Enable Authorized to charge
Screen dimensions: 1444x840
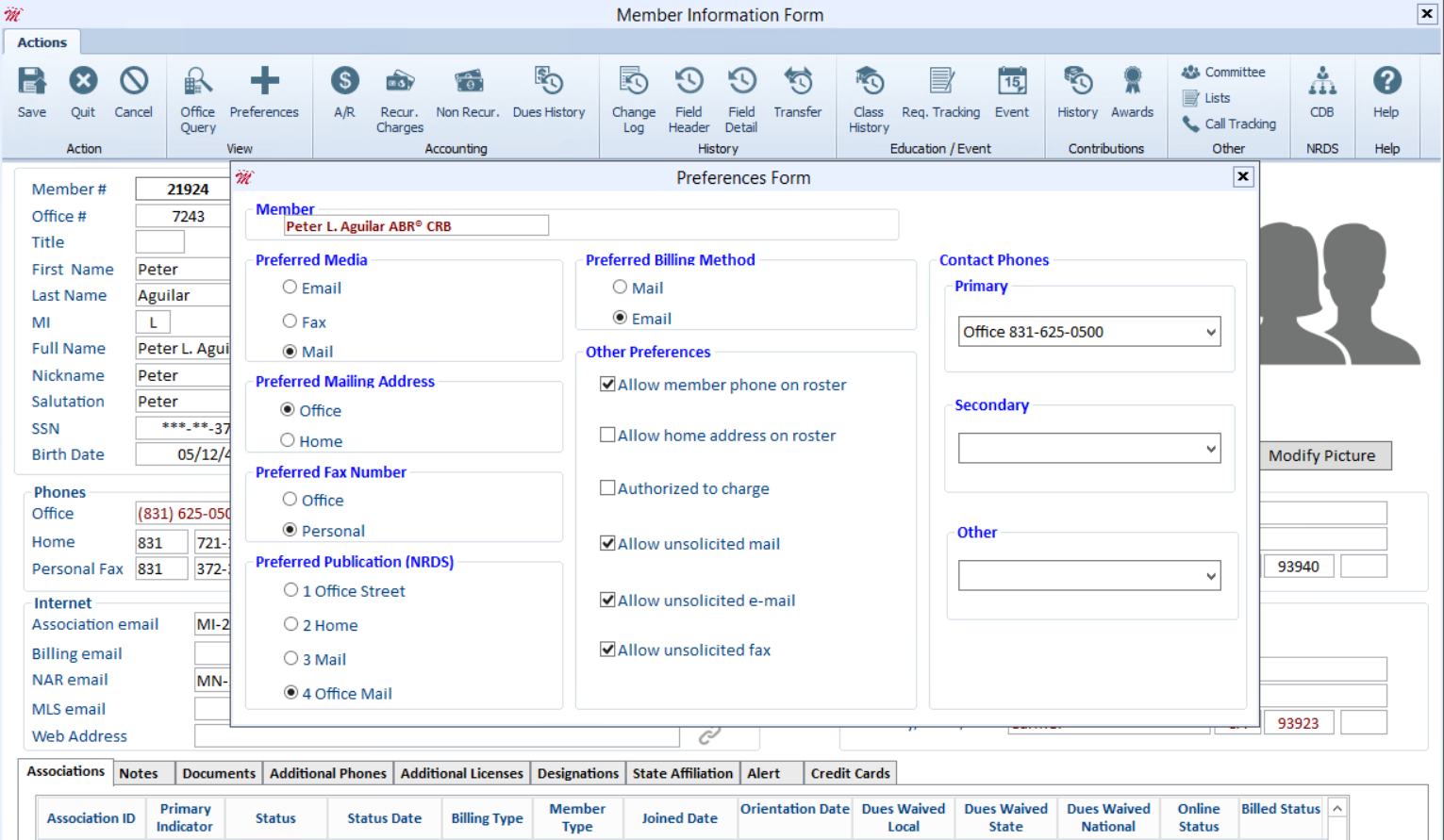pyautogui.click(x=608, y=487)
